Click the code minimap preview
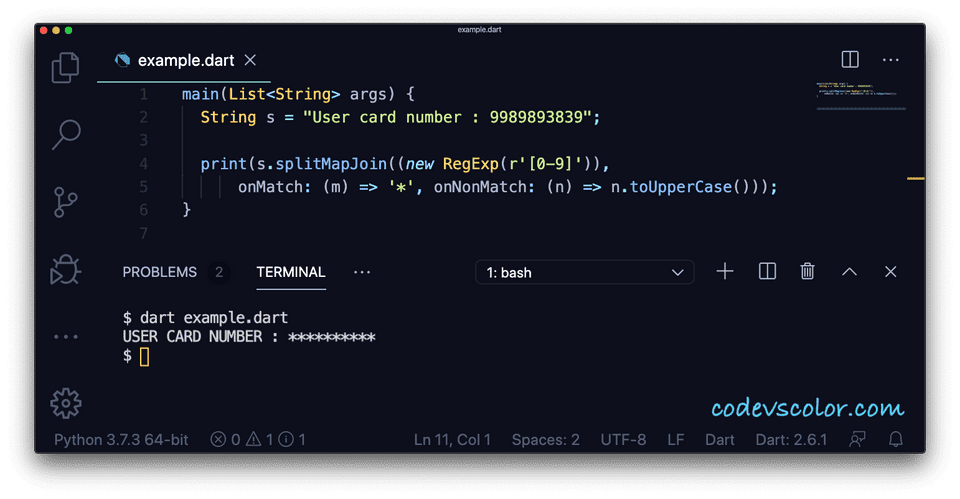 click(860, 95)
